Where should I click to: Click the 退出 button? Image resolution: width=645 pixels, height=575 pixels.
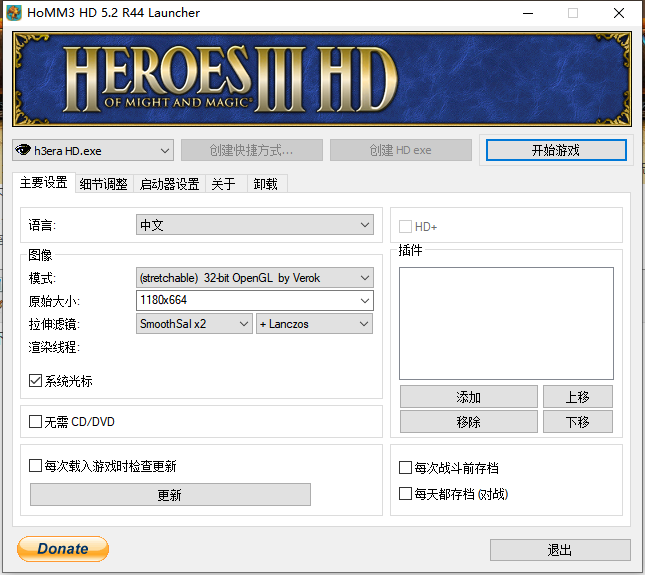[x=560, y=550]
